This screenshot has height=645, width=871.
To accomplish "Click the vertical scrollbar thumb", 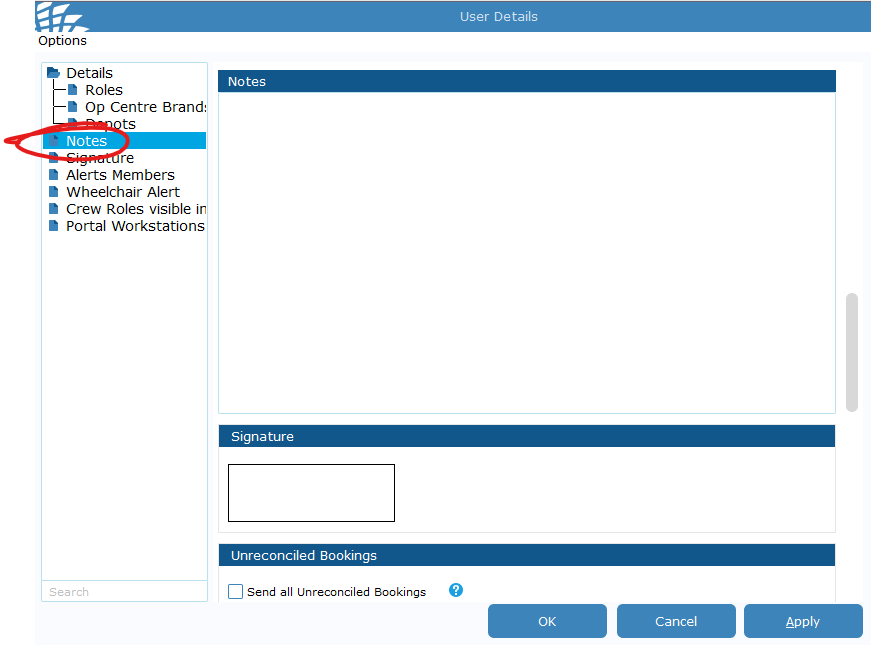I will (852, 352).
